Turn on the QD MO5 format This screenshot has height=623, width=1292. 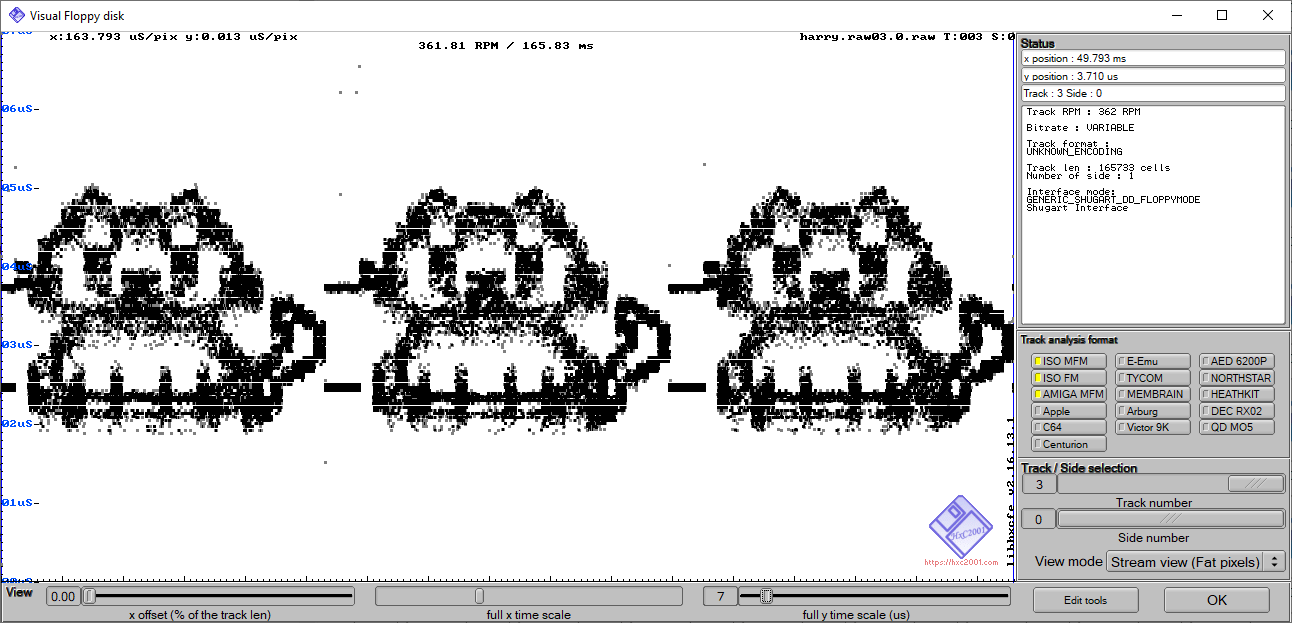point(1236,427)
